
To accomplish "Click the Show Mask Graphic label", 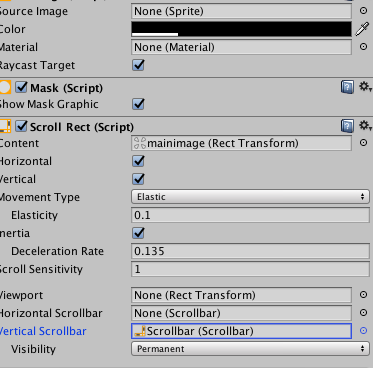I will (49, 104).
